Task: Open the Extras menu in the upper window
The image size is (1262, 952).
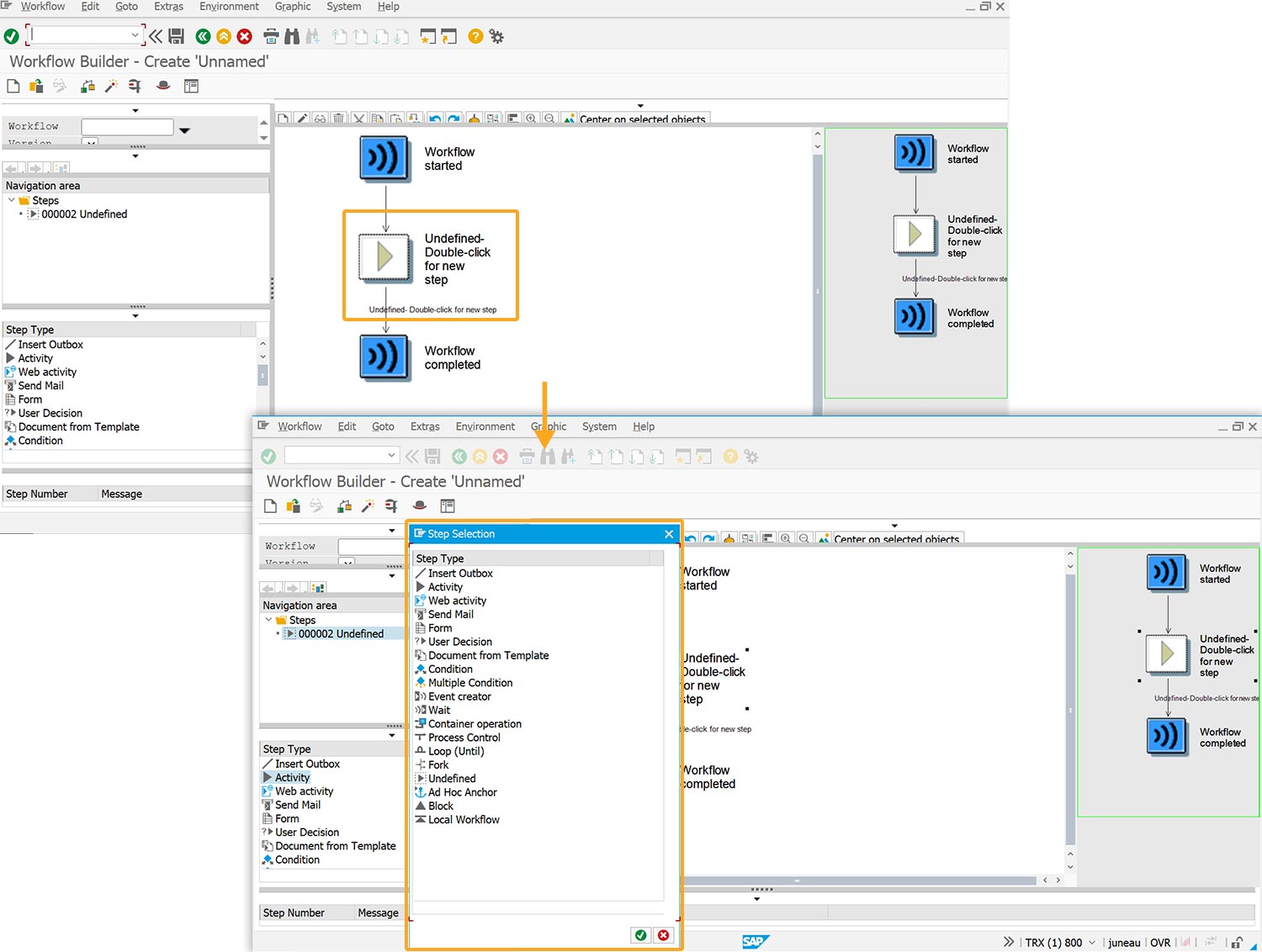Action: click(x=168, y=7)
